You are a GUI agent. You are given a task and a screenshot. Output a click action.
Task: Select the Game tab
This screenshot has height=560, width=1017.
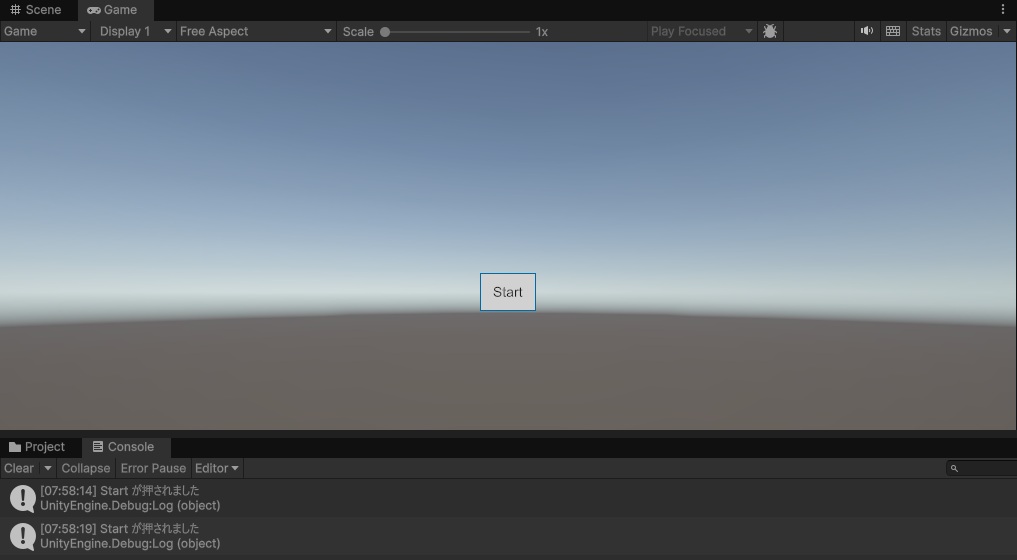pos(113,10)
